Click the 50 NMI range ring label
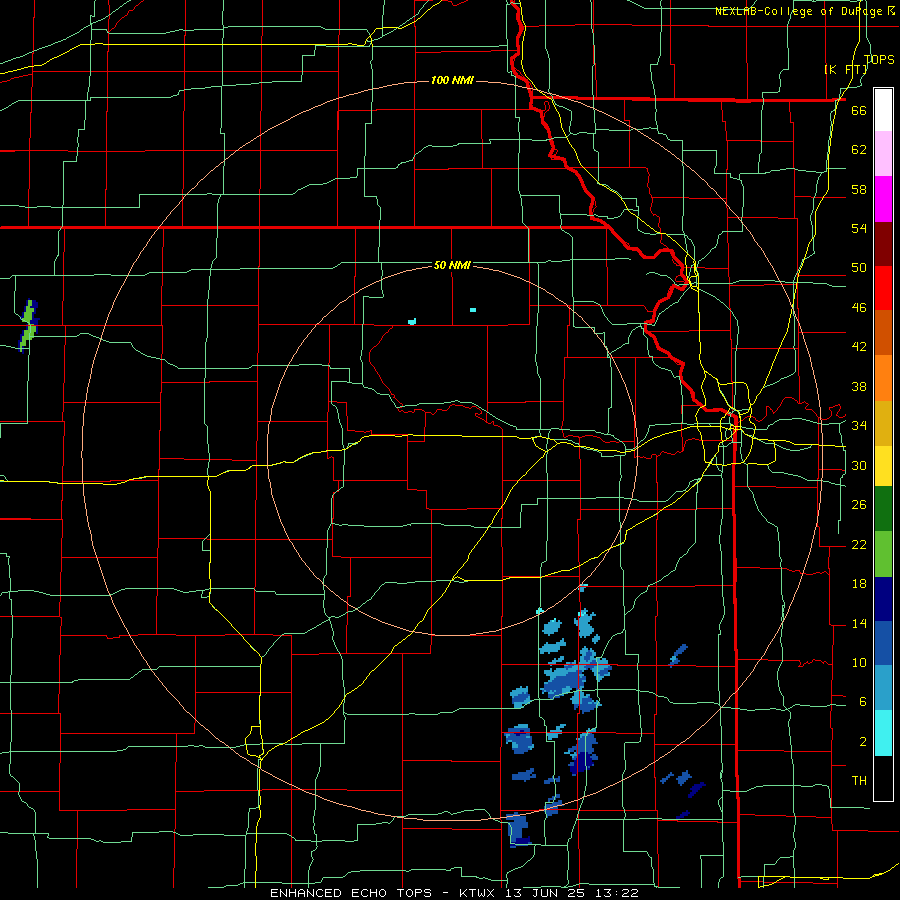The image size is (900, 900). coord(452,265)
